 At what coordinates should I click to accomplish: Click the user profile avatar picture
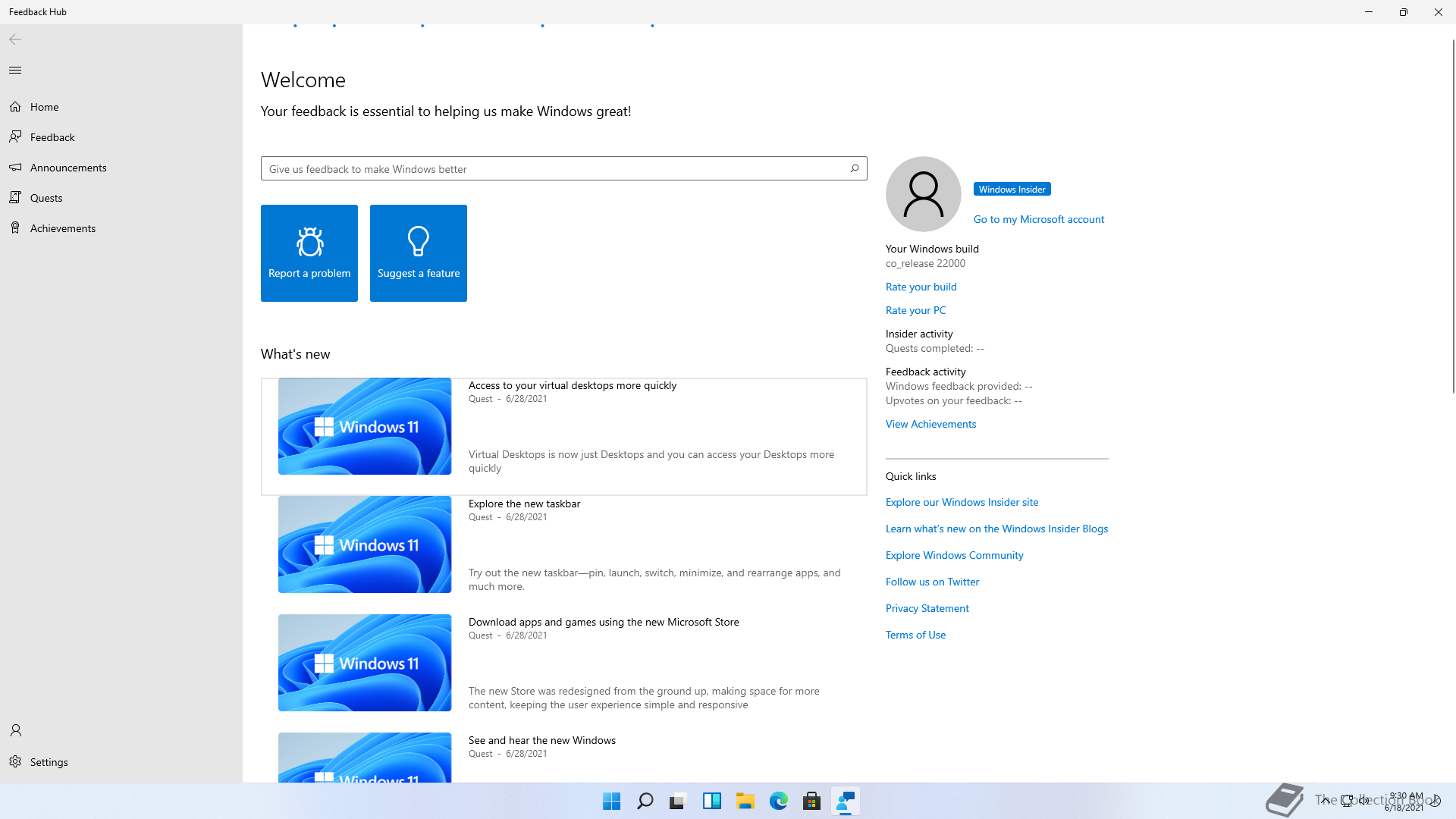[x=923, y=194]
